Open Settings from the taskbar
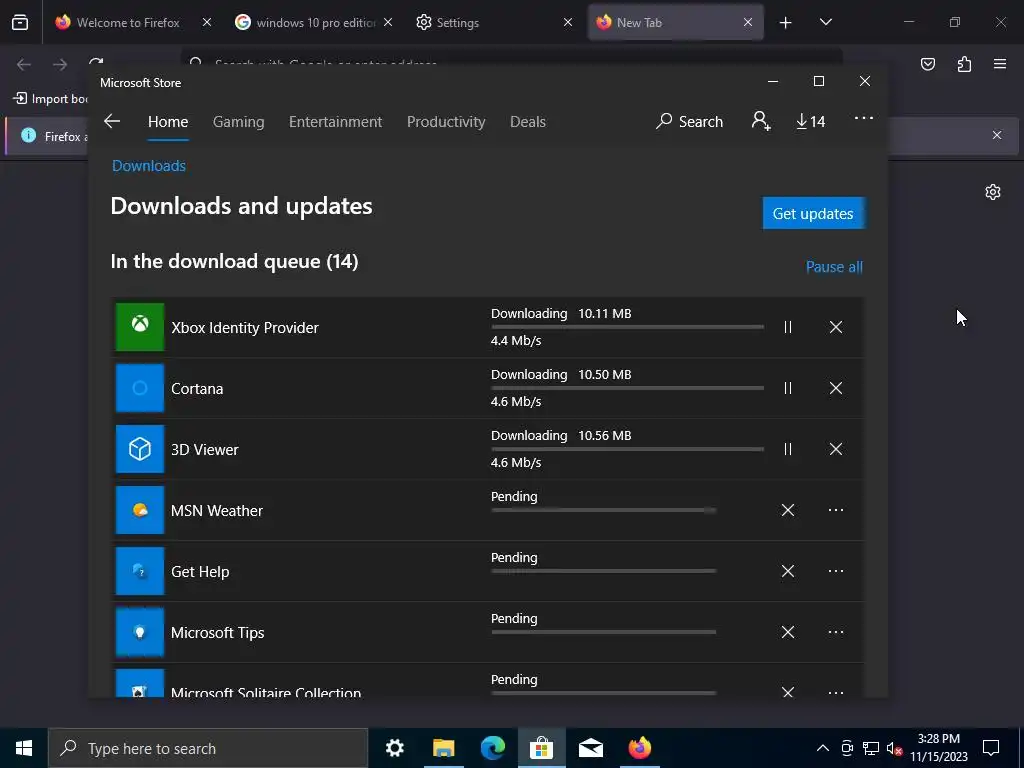 394,748
